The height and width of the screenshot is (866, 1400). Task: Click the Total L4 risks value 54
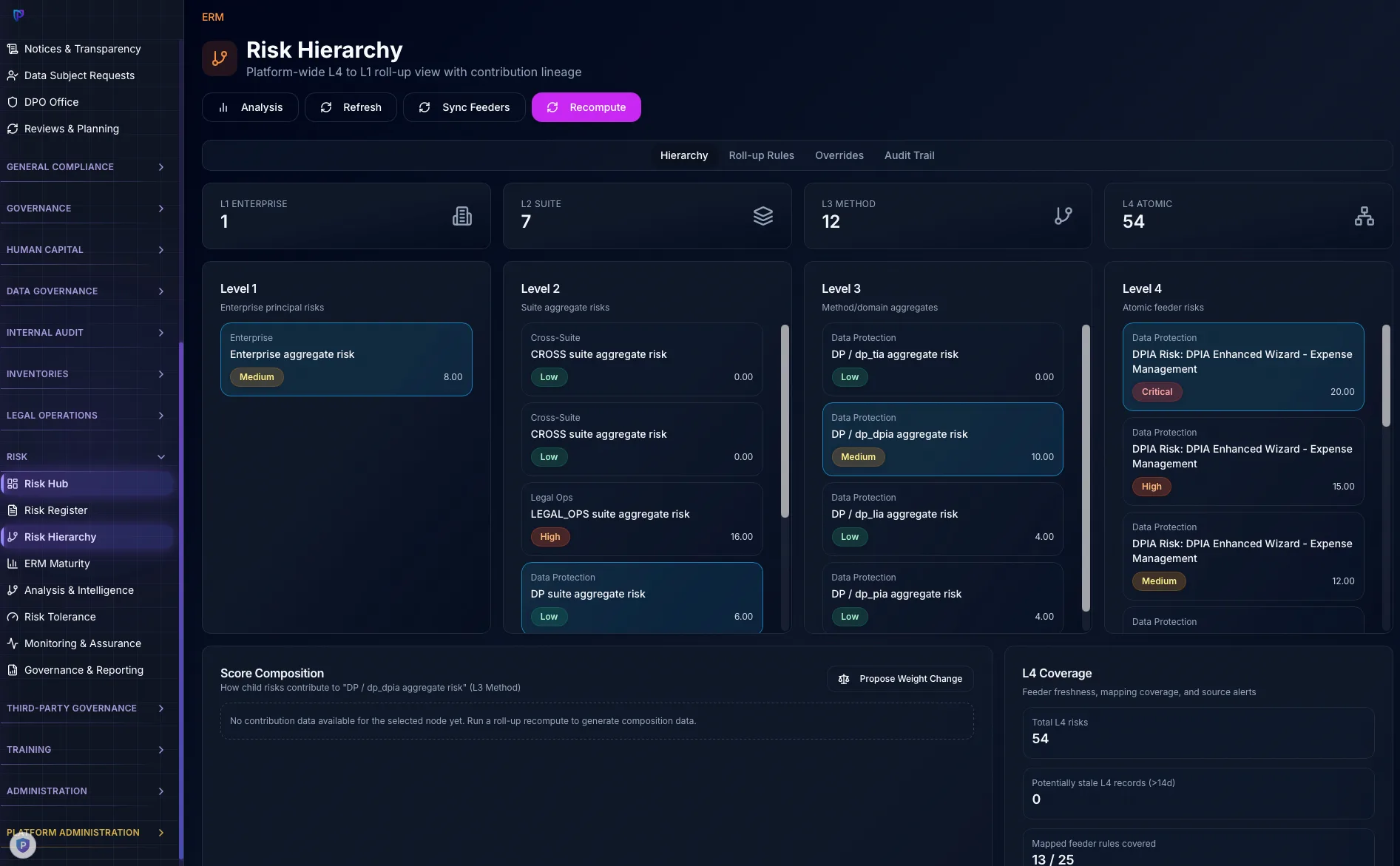tap(1040, 739)
